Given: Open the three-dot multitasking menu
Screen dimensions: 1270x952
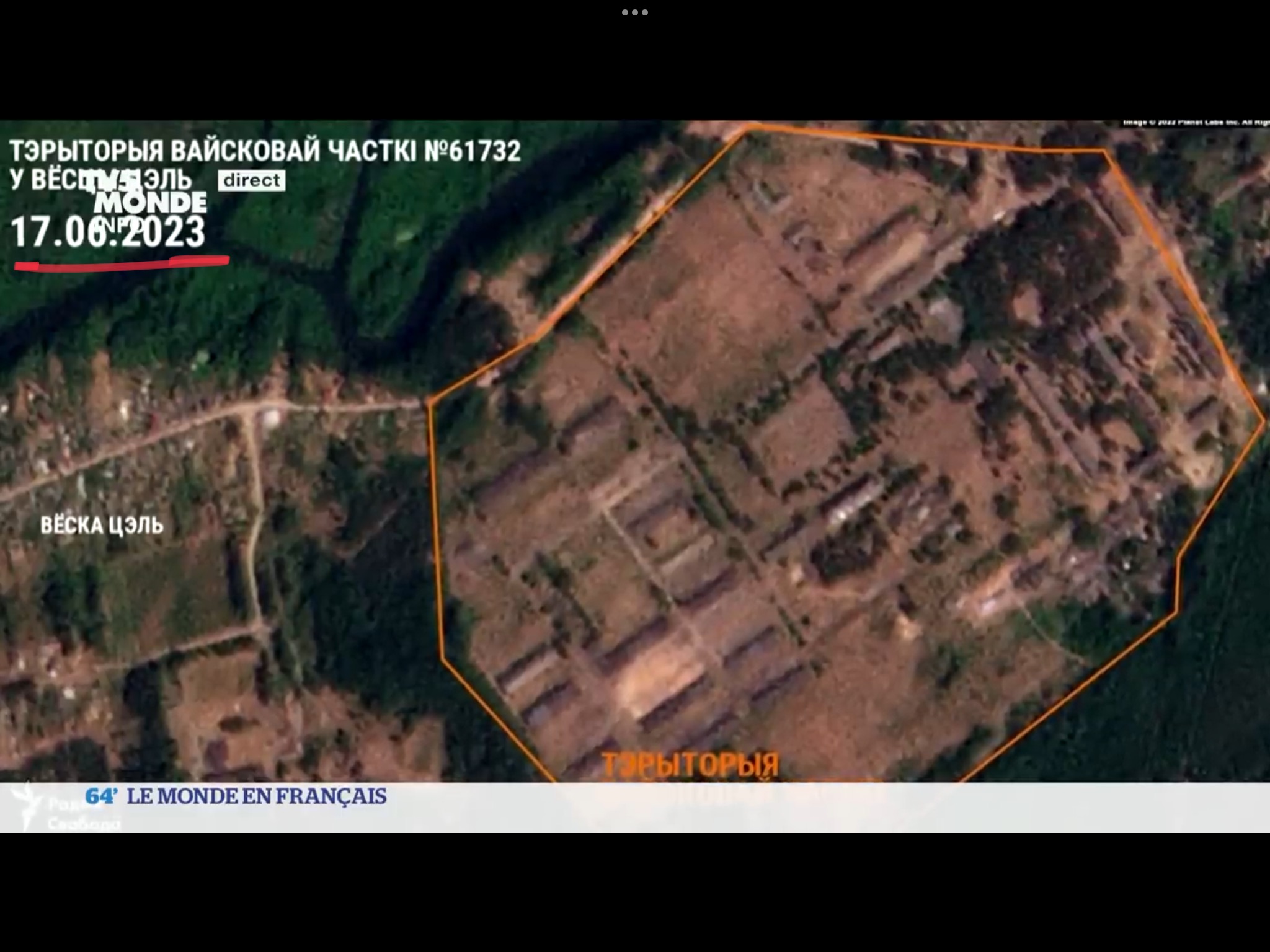Looking at the screenshot, I should pyautogui.click(x=635, y=12).
